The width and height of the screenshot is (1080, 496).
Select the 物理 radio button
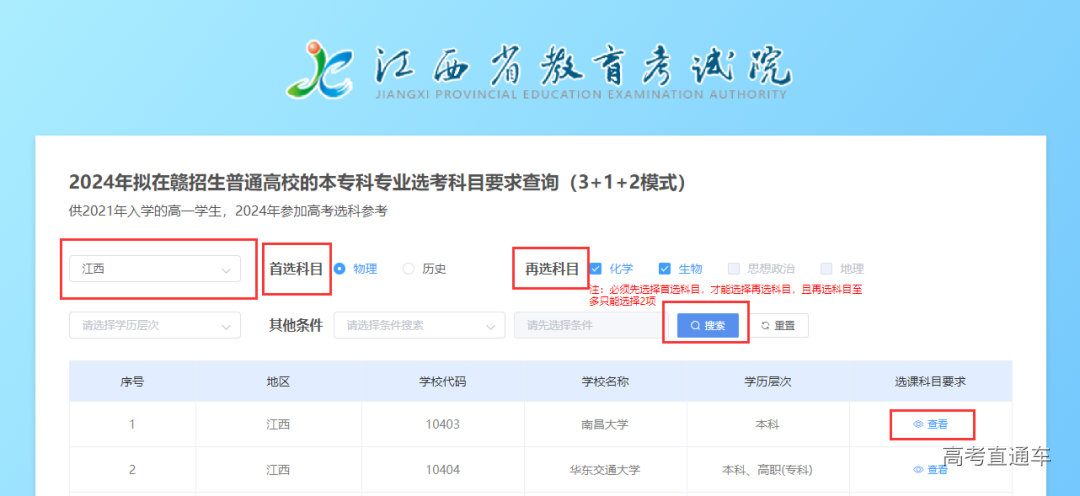point(339,269)
